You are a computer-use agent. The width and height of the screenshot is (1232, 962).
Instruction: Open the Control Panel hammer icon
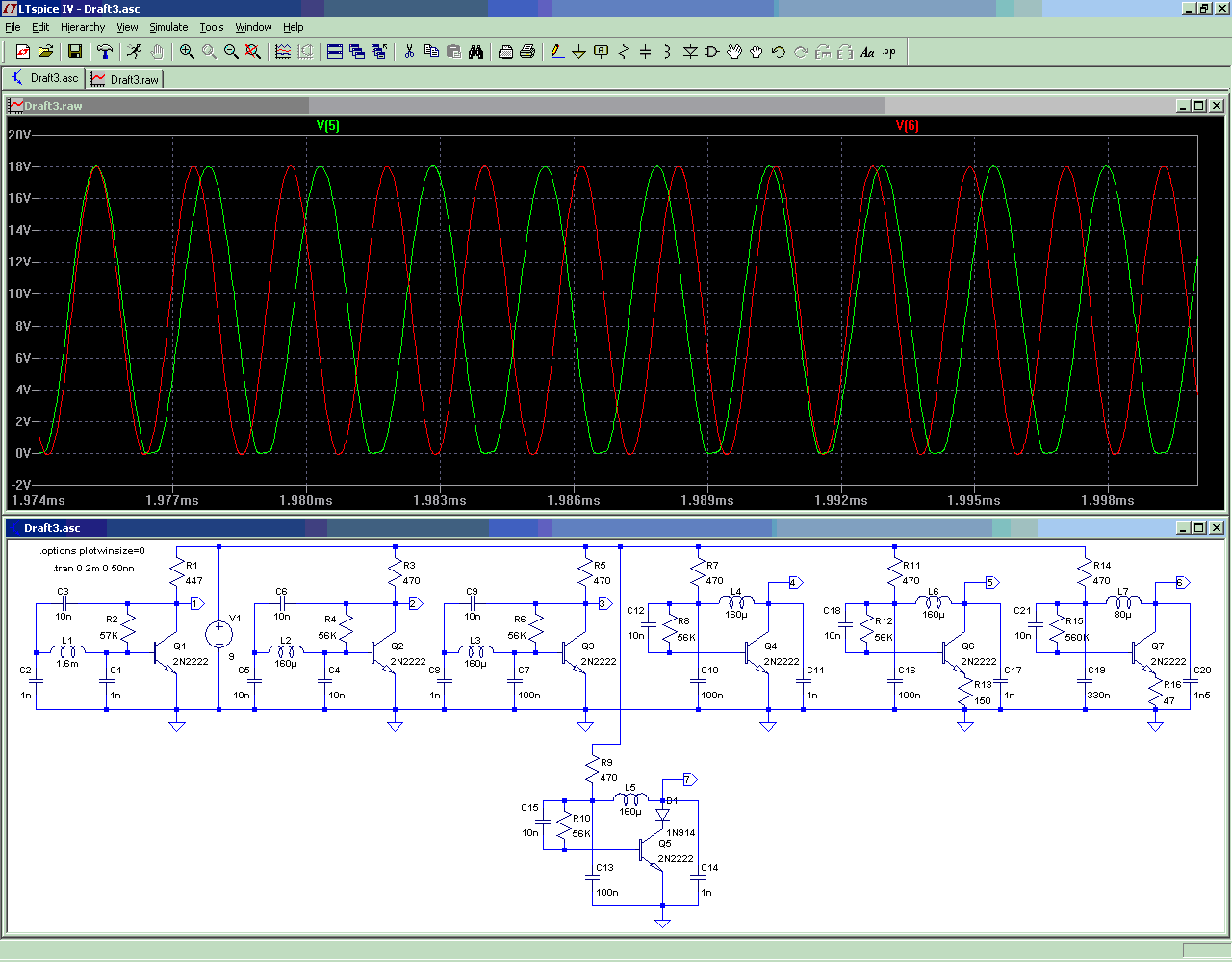105,52
